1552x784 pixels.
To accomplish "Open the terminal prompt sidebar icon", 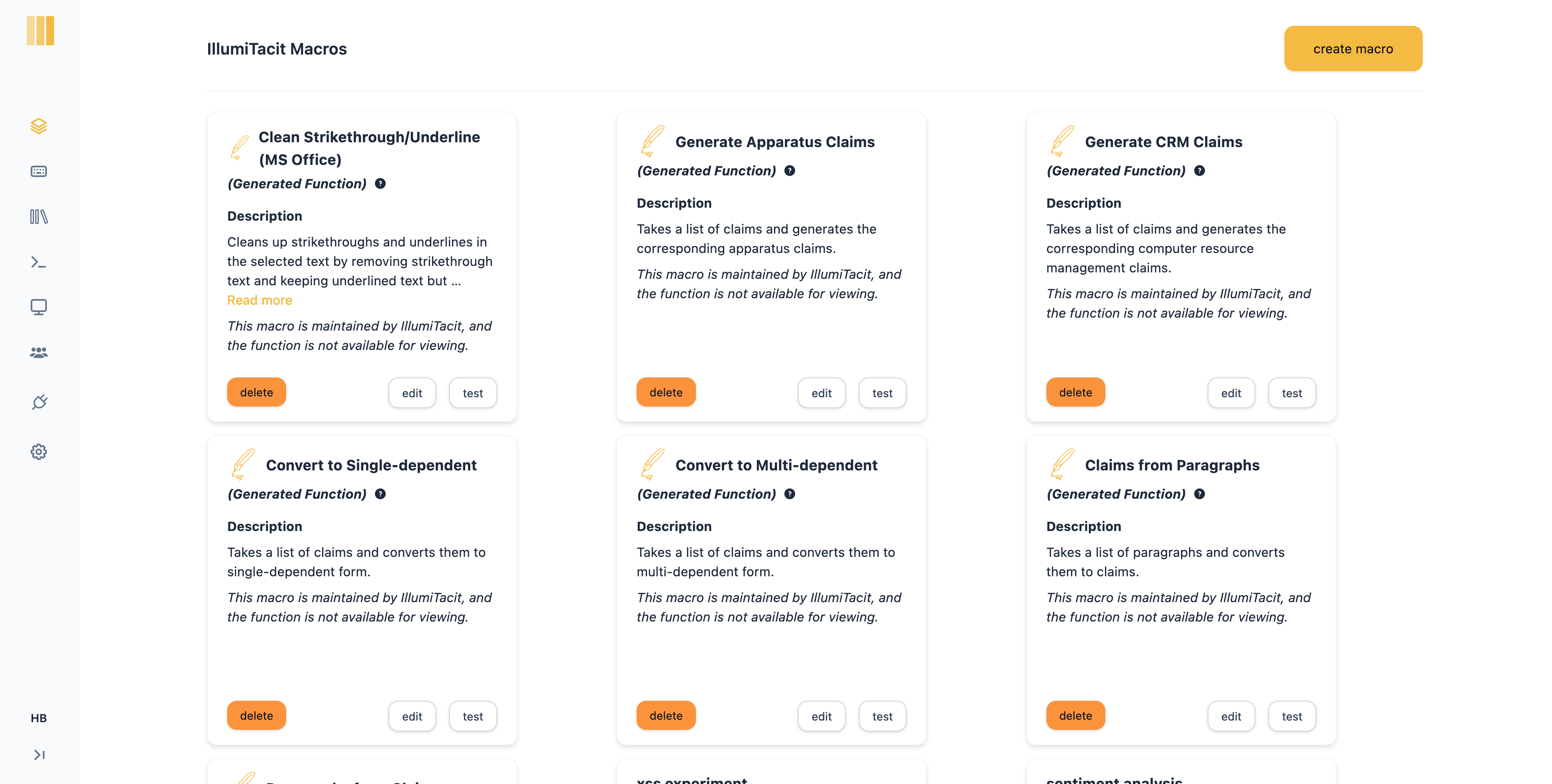I will [x=38, y=262].
